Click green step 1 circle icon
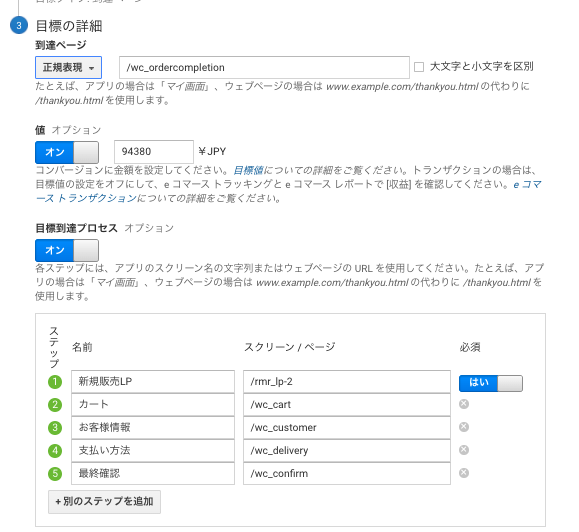 tap(55, 381)
